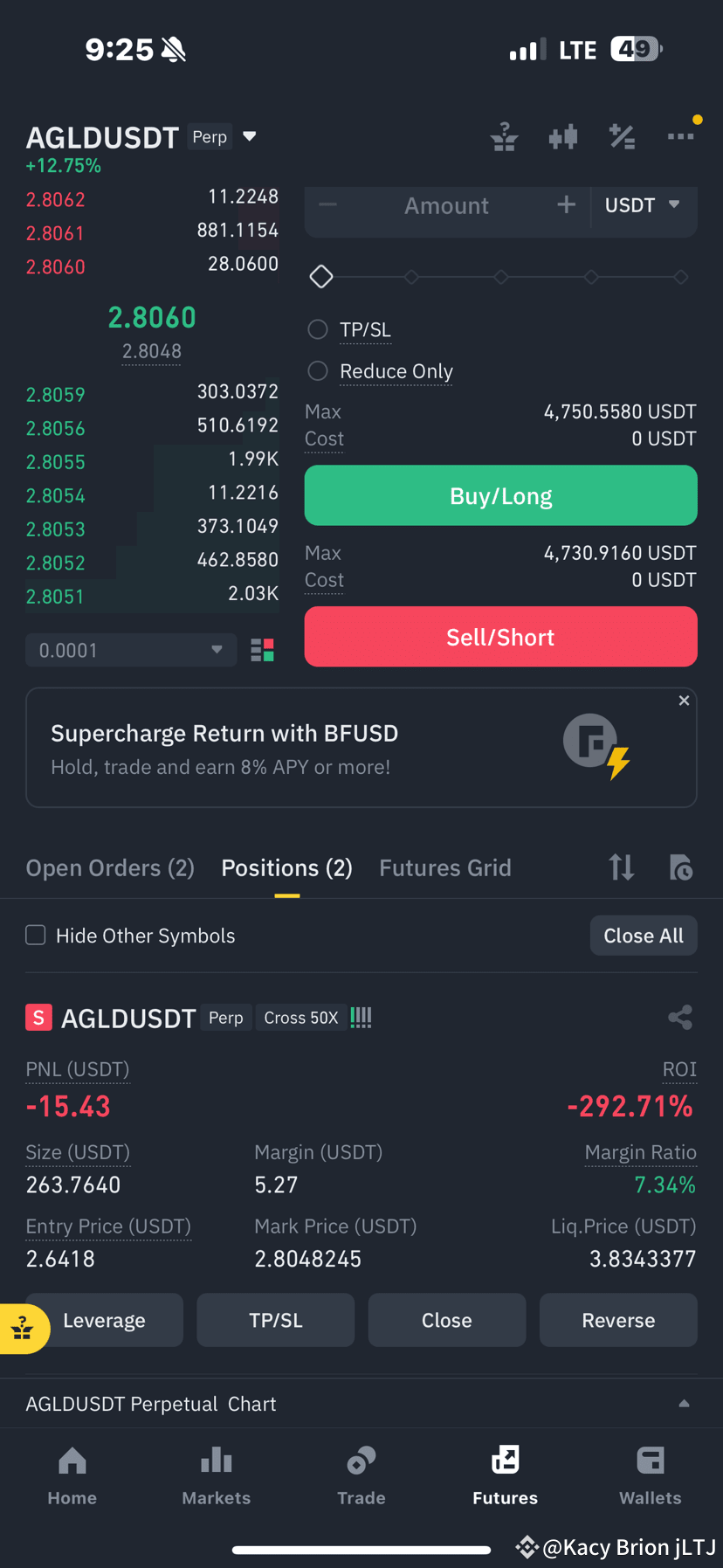Tap the sort positions arrows icon
723x1568 pixels.
622,867
